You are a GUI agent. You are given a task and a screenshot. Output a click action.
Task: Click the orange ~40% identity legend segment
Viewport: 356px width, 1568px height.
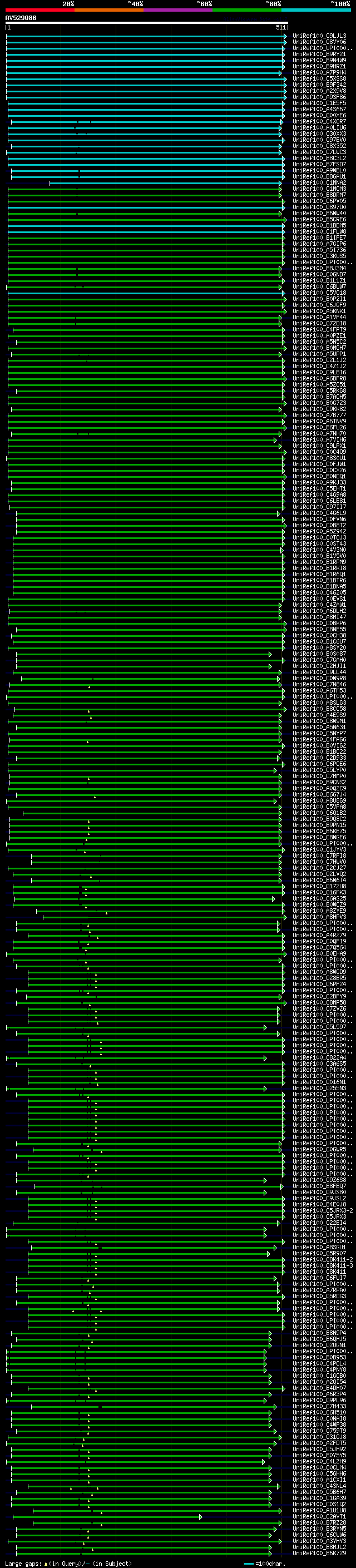coord(109,10)
